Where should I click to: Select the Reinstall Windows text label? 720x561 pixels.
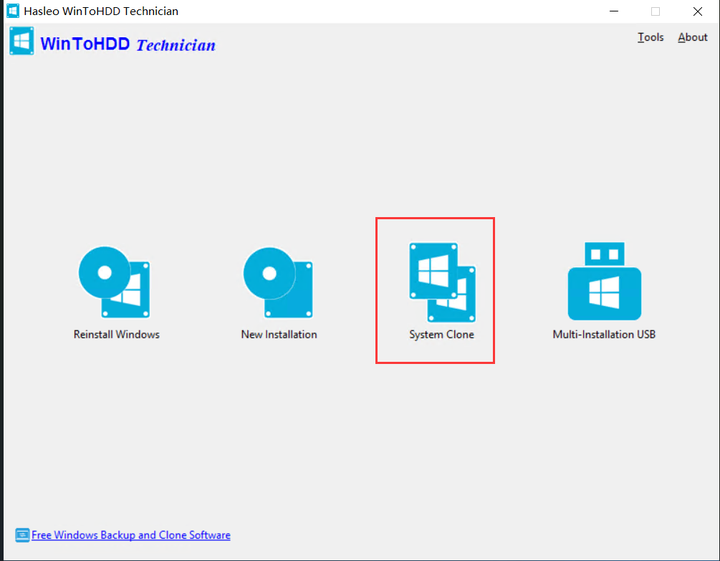coord(117,334)
